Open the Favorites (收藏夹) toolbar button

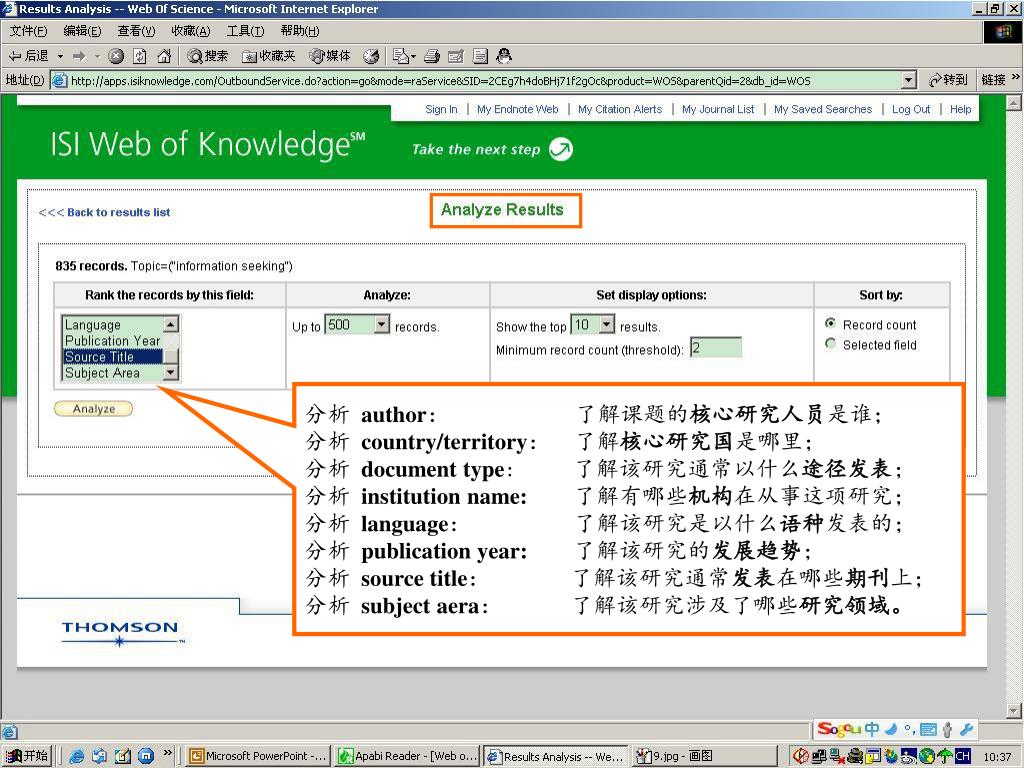[x=268, y=56]
